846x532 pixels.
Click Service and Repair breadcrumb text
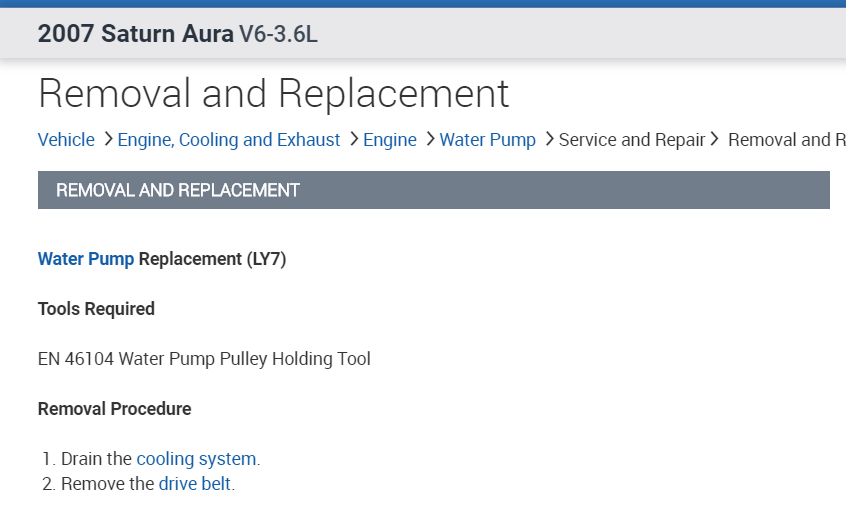[x=632, y=140]
